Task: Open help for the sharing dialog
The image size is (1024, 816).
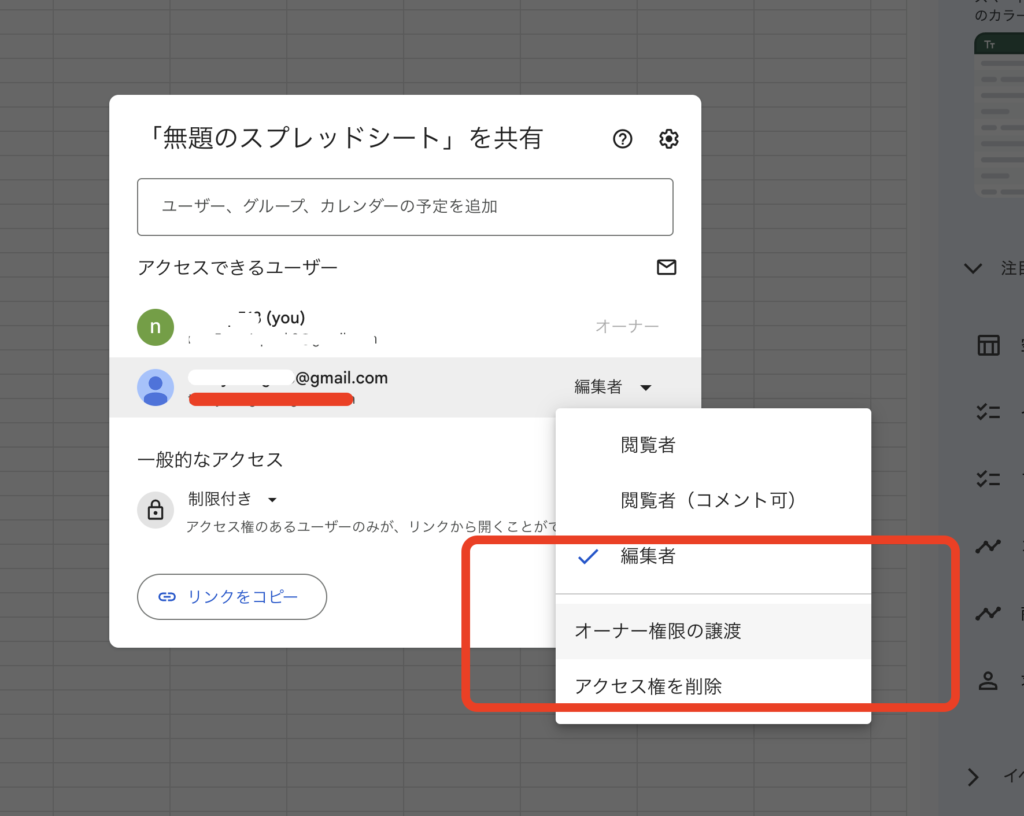Action: (x=622, y=139)
